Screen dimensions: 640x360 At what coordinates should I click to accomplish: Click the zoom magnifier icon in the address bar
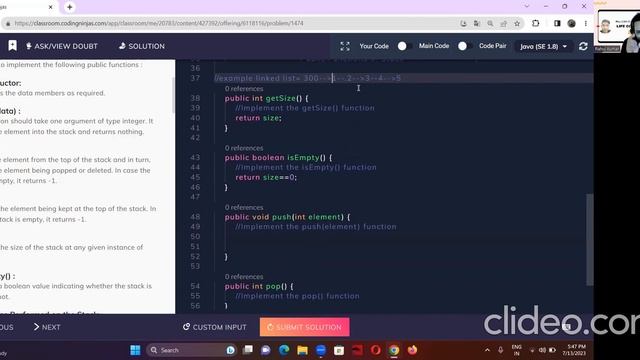(490, 24)
